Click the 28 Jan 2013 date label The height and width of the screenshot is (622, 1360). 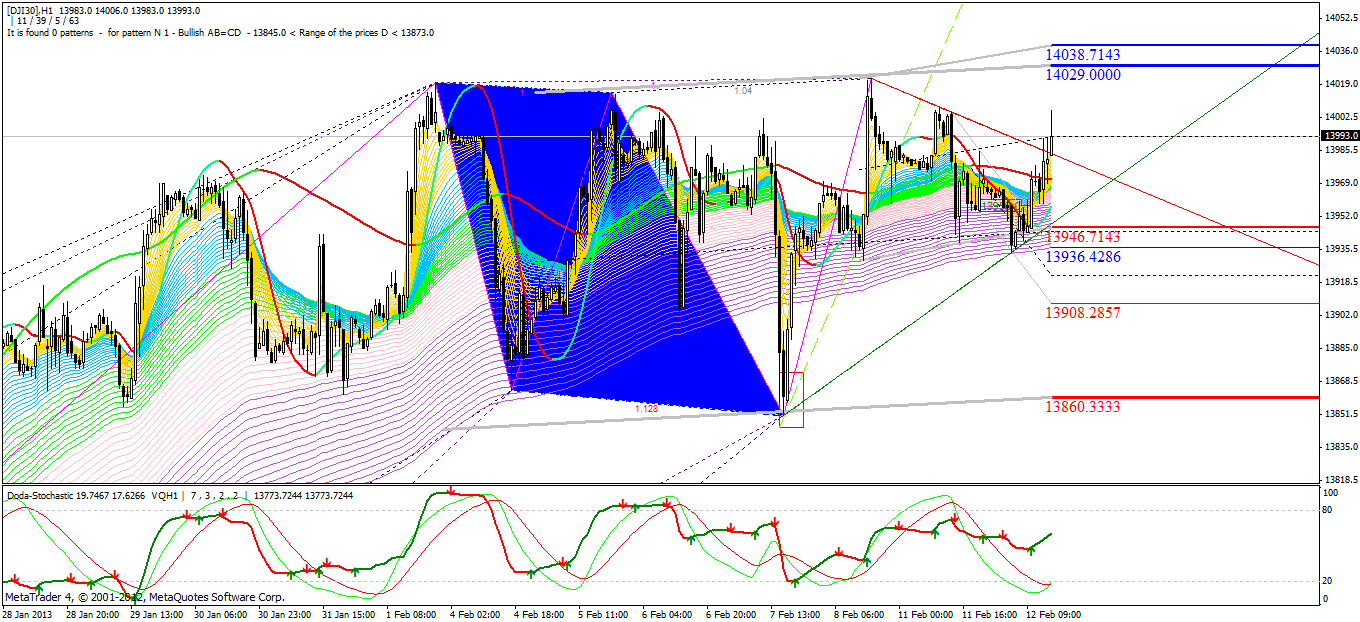tap(26, 614)
